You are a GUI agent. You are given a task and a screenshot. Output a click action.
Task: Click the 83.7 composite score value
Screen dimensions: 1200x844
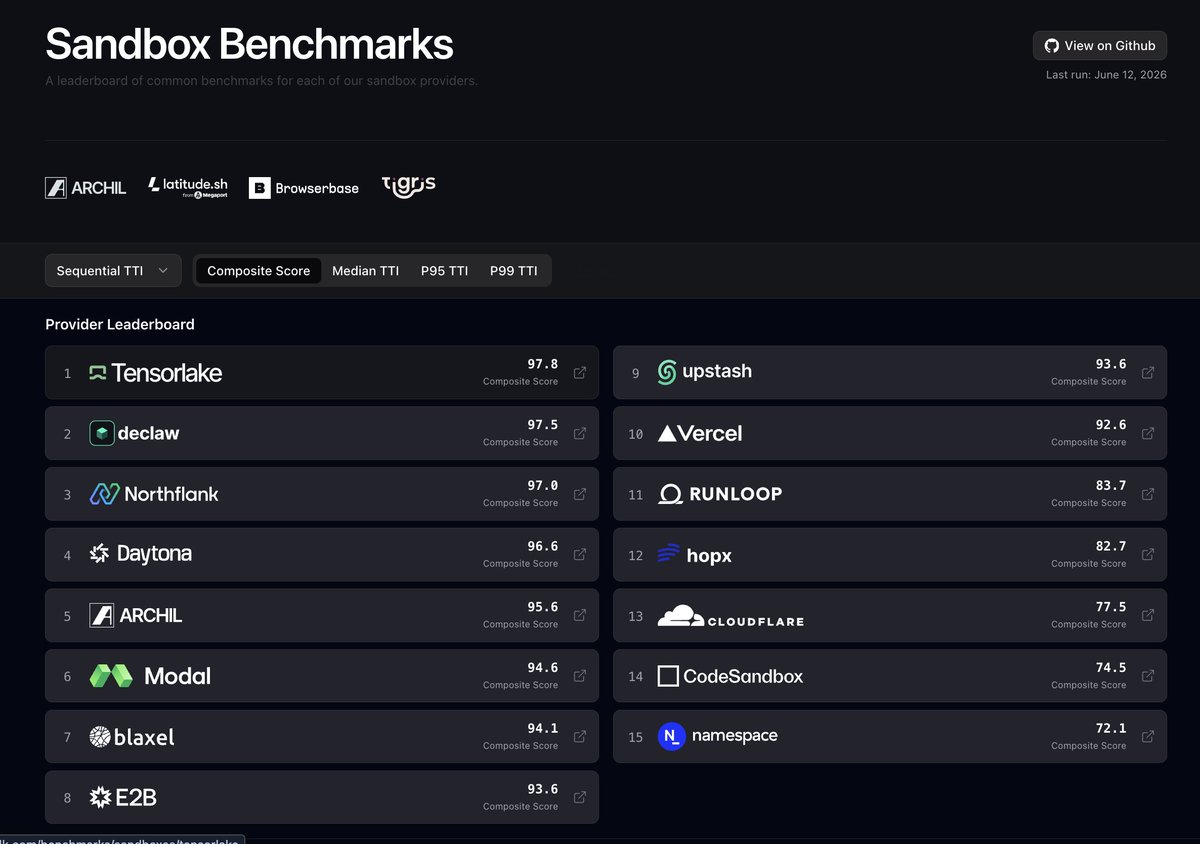point(1111,486)
